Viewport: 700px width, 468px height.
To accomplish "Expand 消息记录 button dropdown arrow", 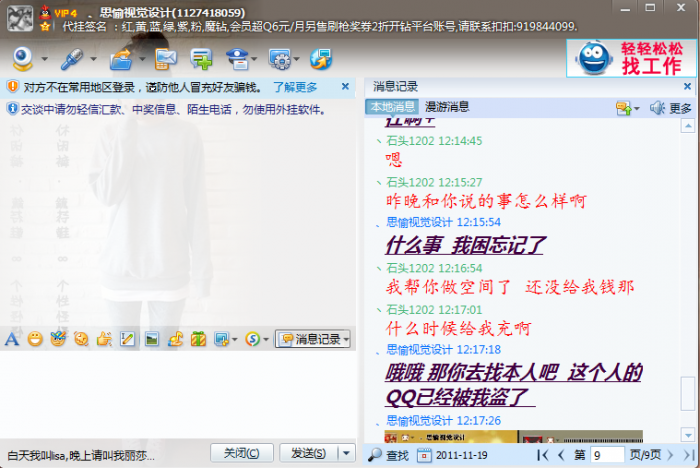I will click(346, 339).
